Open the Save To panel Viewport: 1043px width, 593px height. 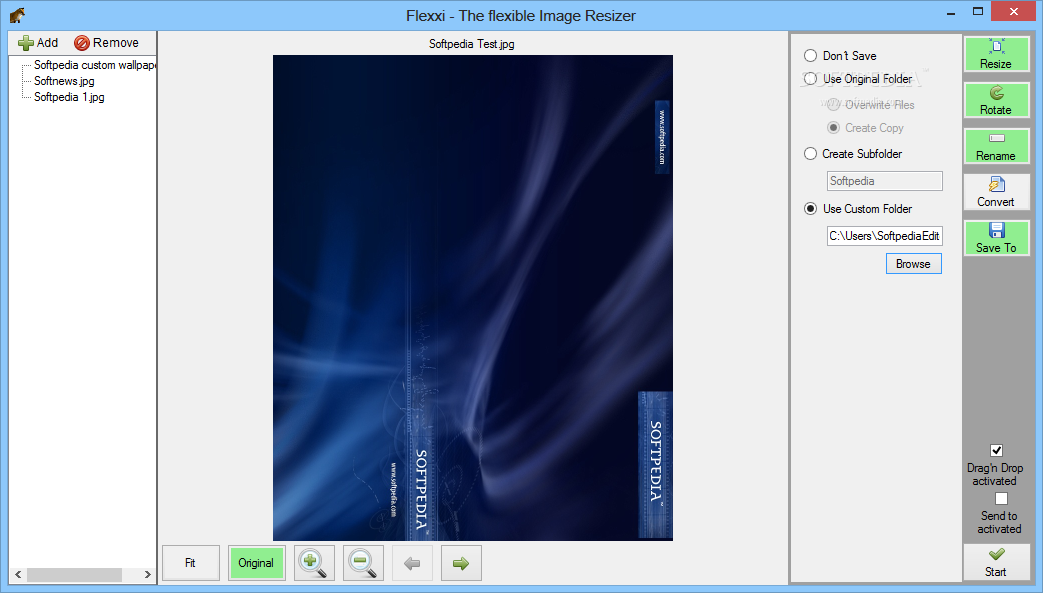coord(996,238)
